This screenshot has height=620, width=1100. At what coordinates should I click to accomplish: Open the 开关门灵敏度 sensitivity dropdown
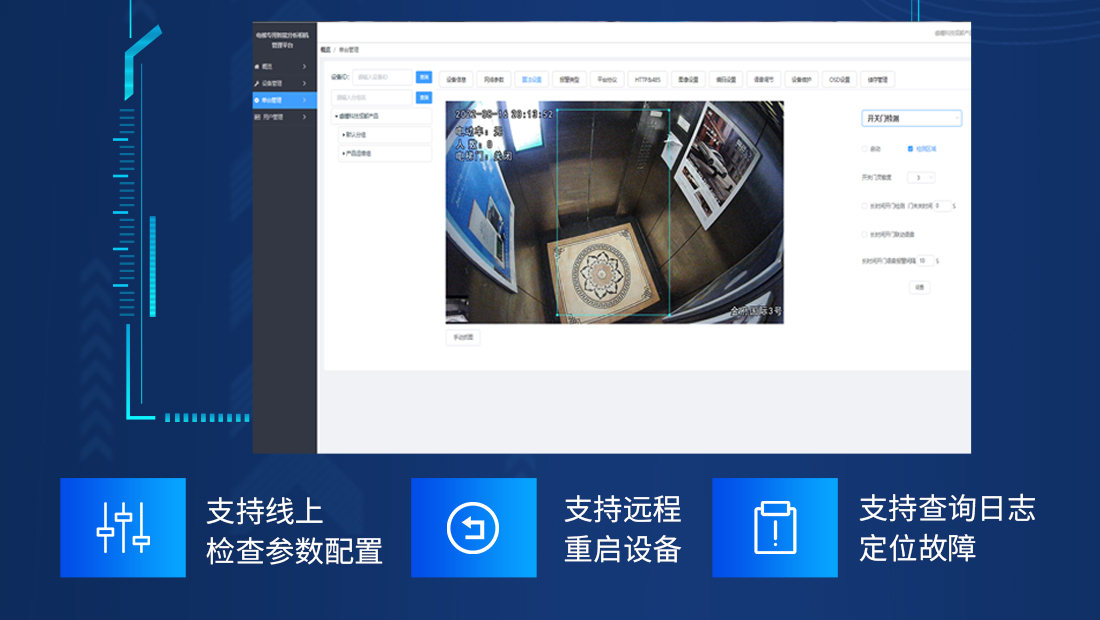[919, 177]
